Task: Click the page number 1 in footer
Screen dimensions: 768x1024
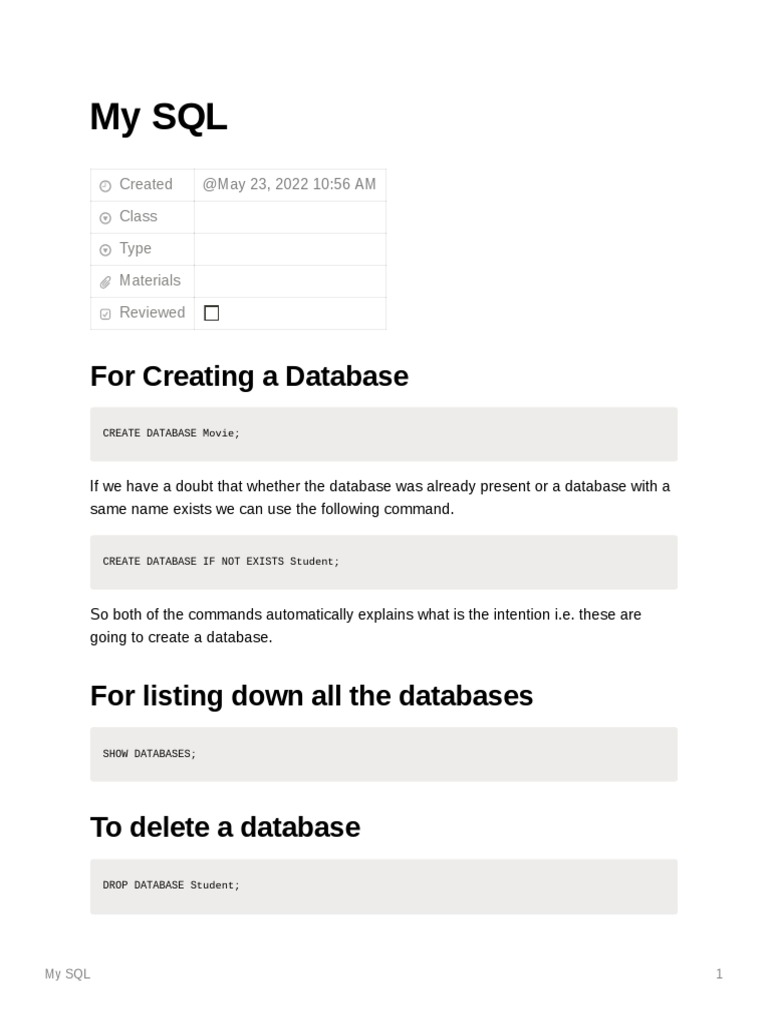Action: (x=719, y=974)
